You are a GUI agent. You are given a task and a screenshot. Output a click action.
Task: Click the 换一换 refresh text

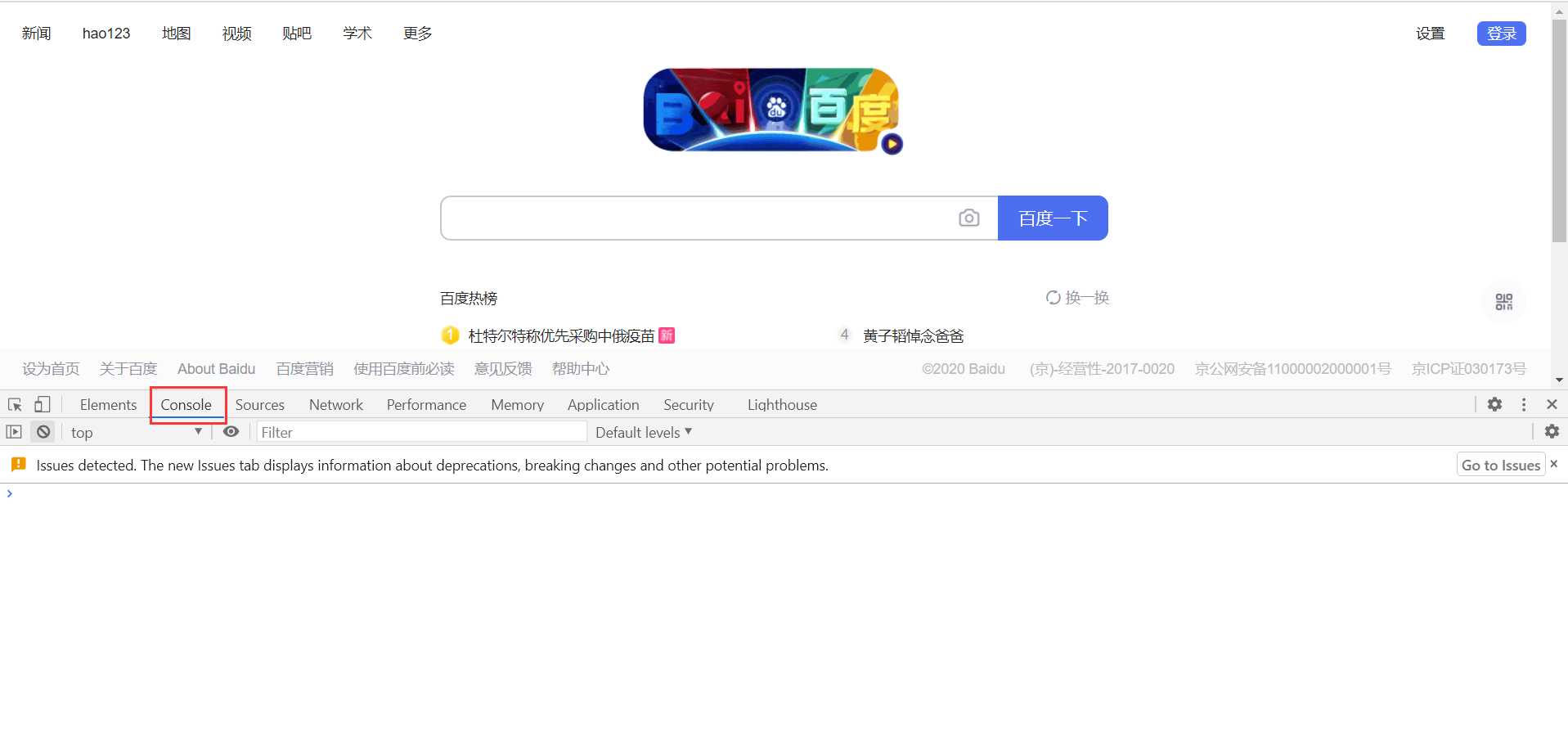tap(1087, 298)
